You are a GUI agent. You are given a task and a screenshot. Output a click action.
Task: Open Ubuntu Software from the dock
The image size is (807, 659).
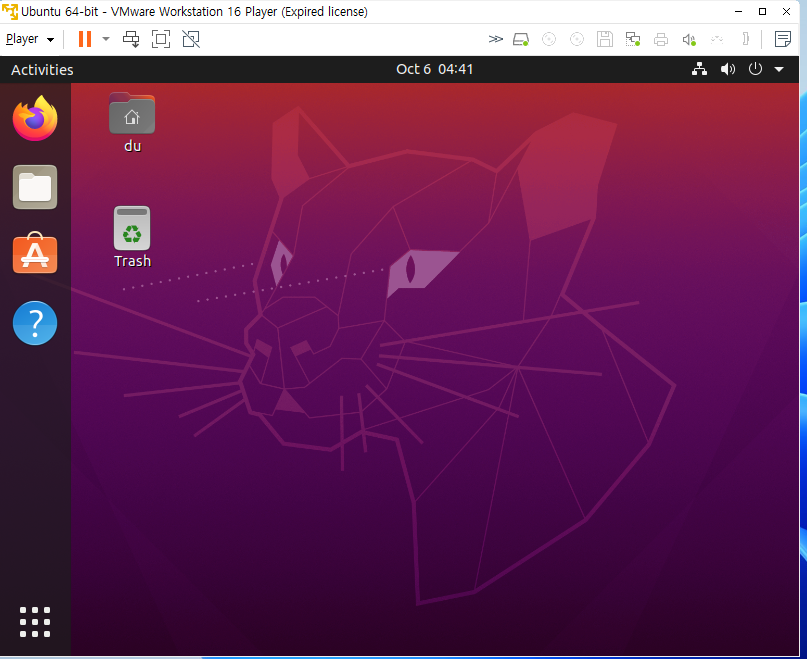[x=35, y=253]
